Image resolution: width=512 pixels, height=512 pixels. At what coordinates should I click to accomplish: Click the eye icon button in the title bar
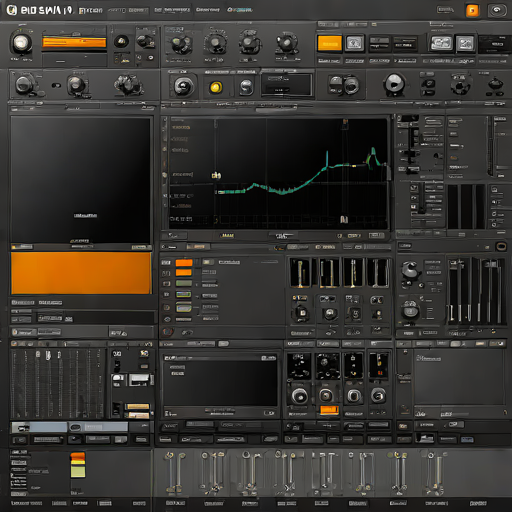[x=497, y=10]
